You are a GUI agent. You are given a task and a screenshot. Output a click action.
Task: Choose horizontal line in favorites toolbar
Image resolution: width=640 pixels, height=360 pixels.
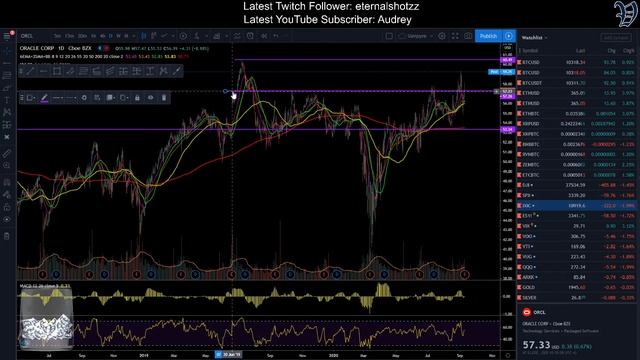pyautogui.click(x=43, y=71)
